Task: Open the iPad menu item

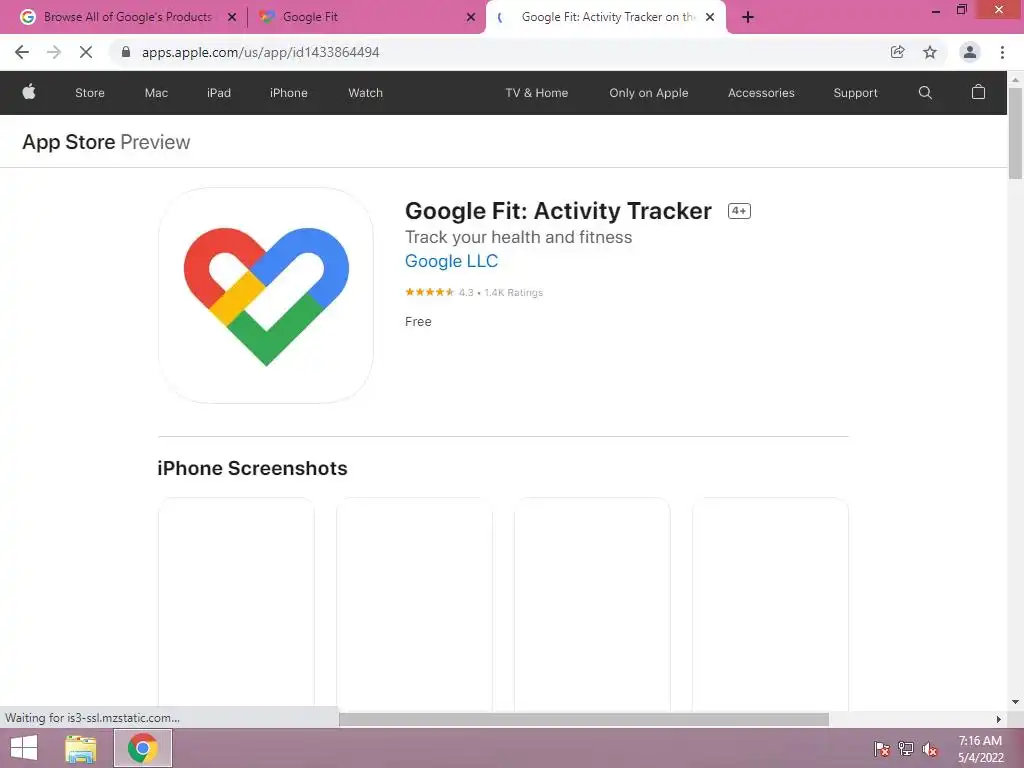Action: [x=219, y=93]
